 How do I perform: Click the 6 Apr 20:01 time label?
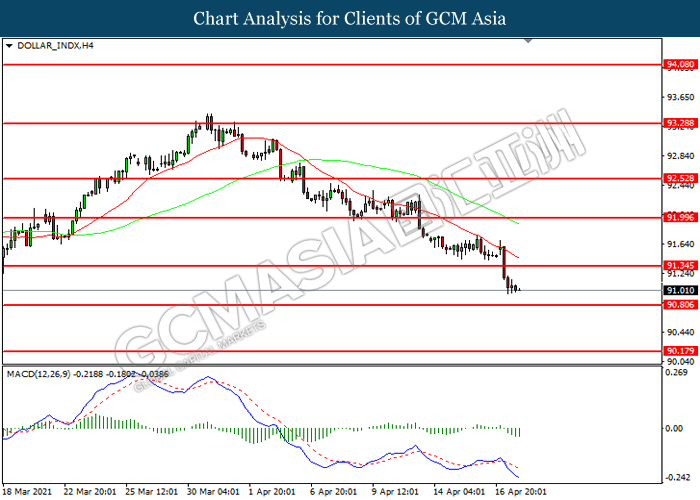coord(333,492)
